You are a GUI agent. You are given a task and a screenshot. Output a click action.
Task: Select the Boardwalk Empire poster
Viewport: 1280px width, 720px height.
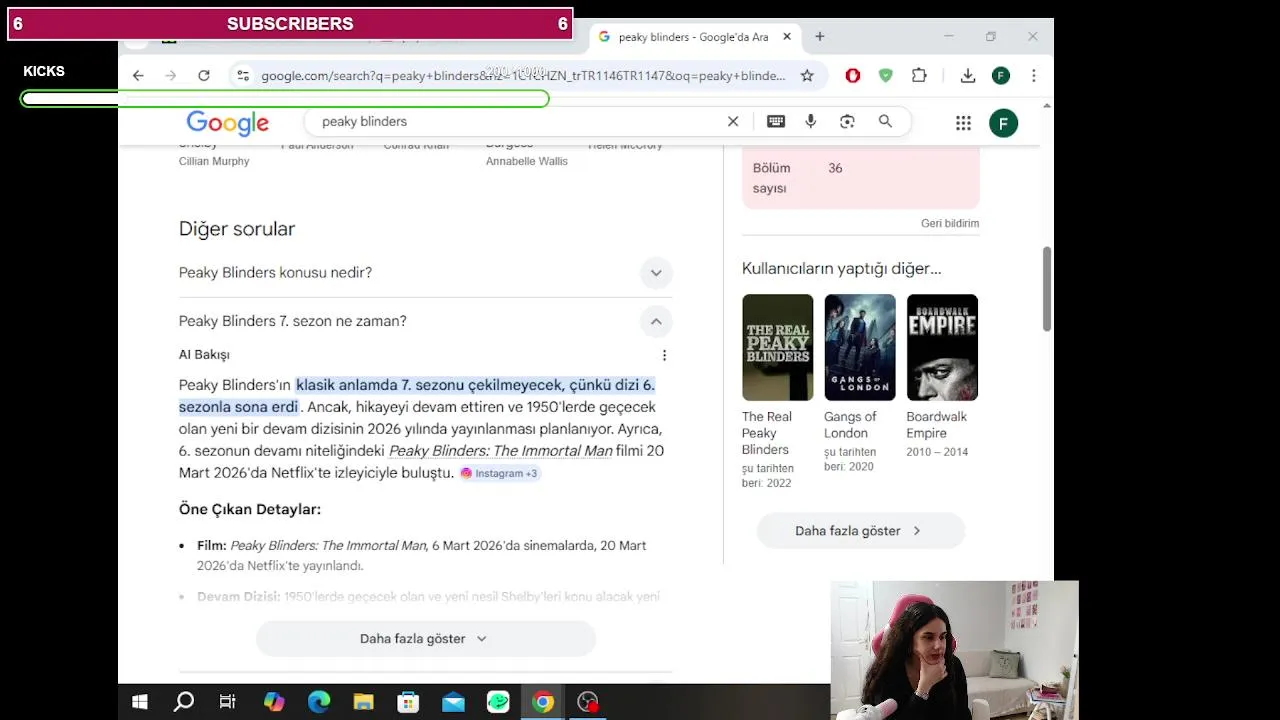click(x=942, y=347)
